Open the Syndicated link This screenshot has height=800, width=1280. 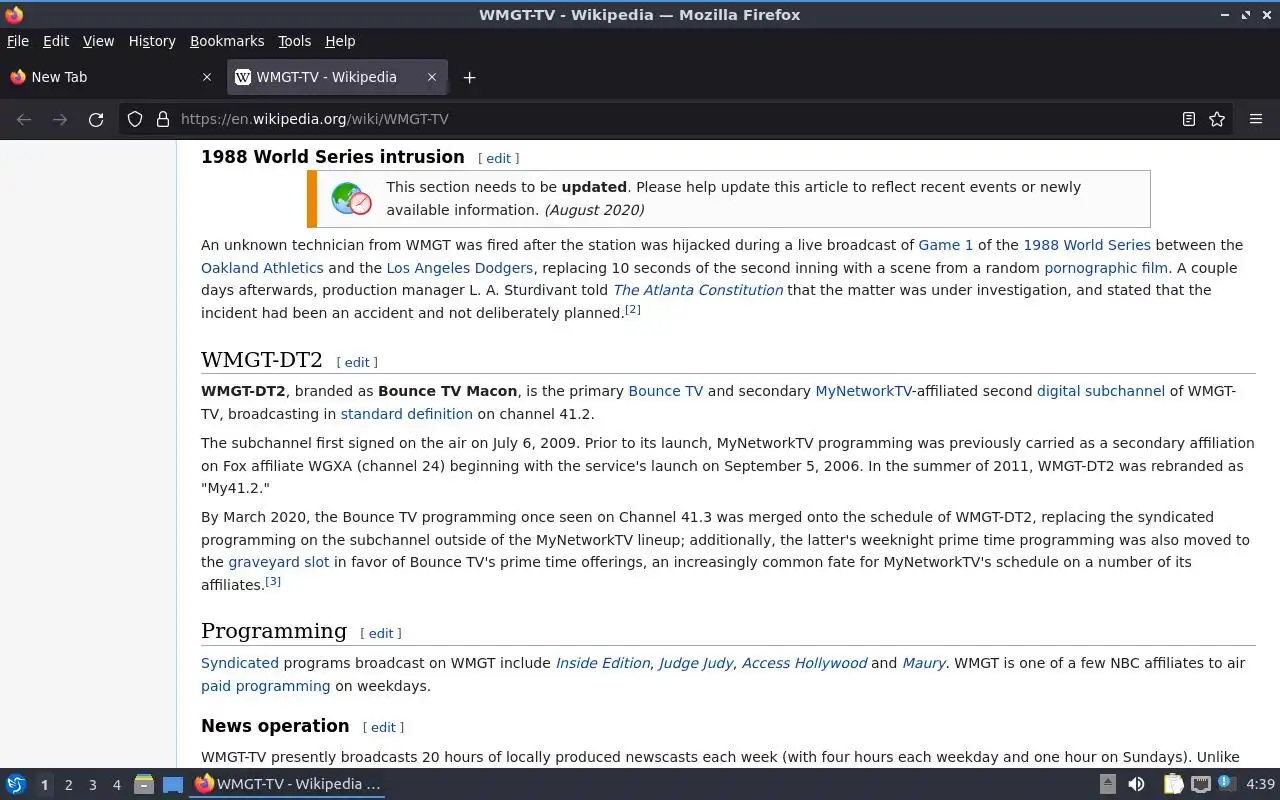pos(240,663)
